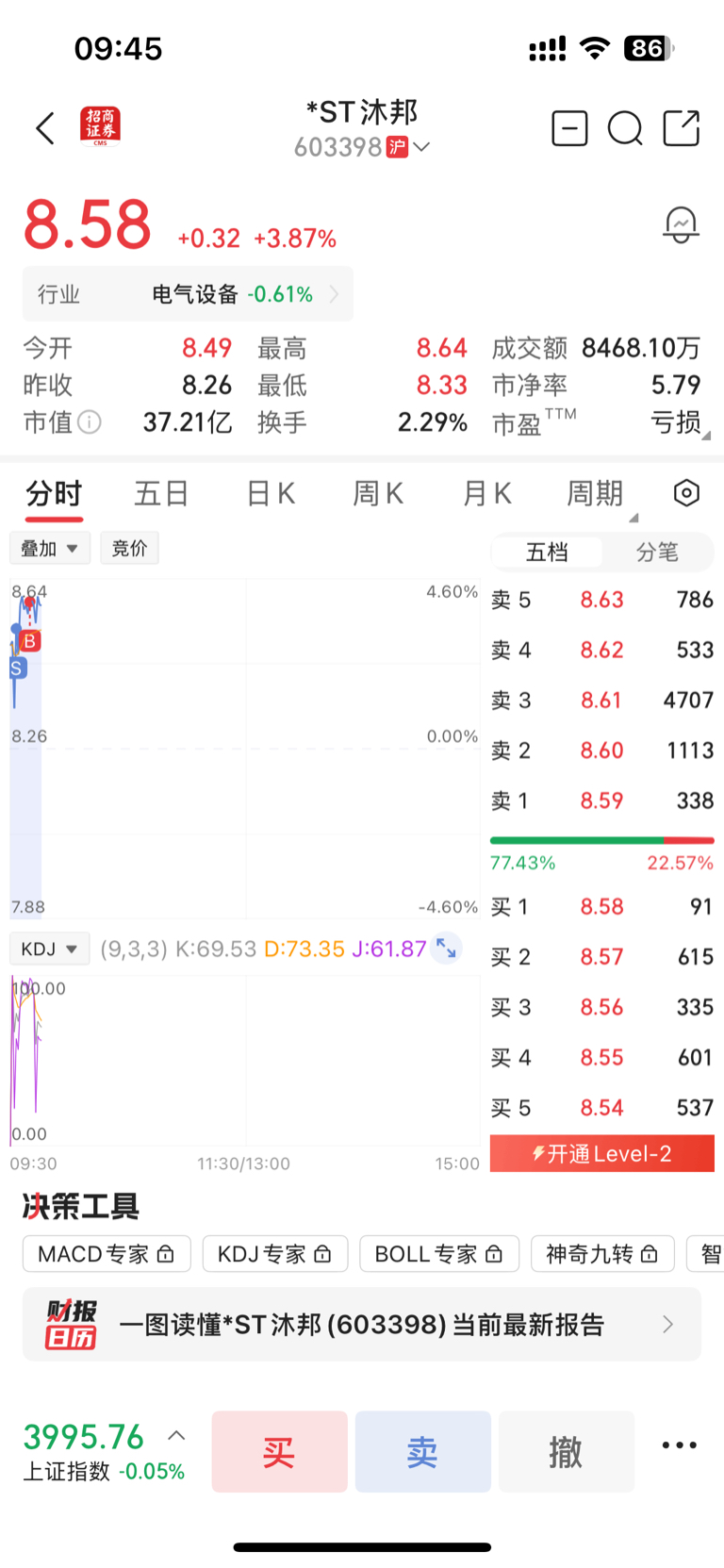Image resolution: width=724 pixels, height=1568 pixels.
Task: Open the search magnifier icon
Action: (x=625, y=128)
